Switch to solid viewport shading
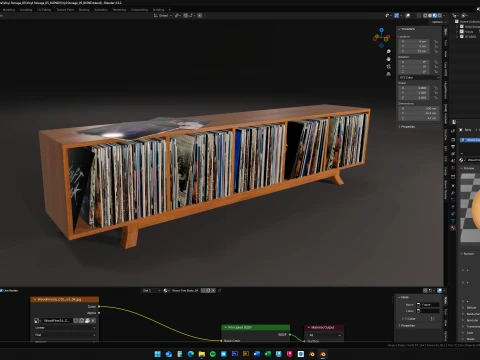Viewport: 480px width, 360px height. 430,15
